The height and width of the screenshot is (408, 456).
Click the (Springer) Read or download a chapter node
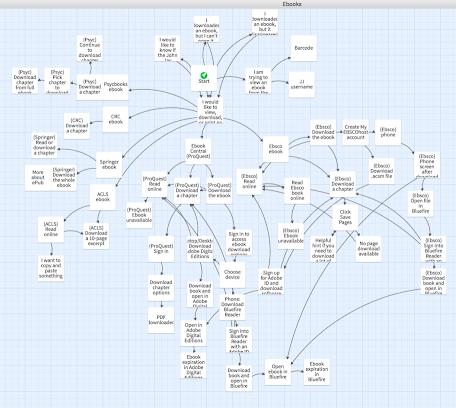pyautogui.click(x=44, y=145)
